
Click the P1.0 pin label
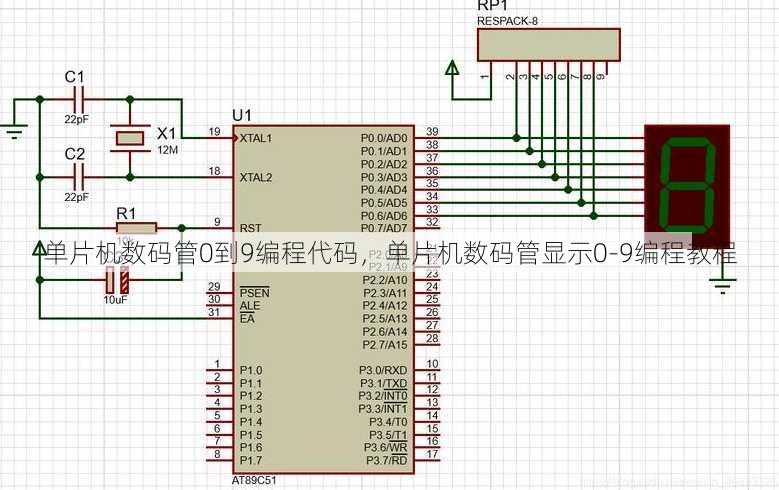[251, 370]
